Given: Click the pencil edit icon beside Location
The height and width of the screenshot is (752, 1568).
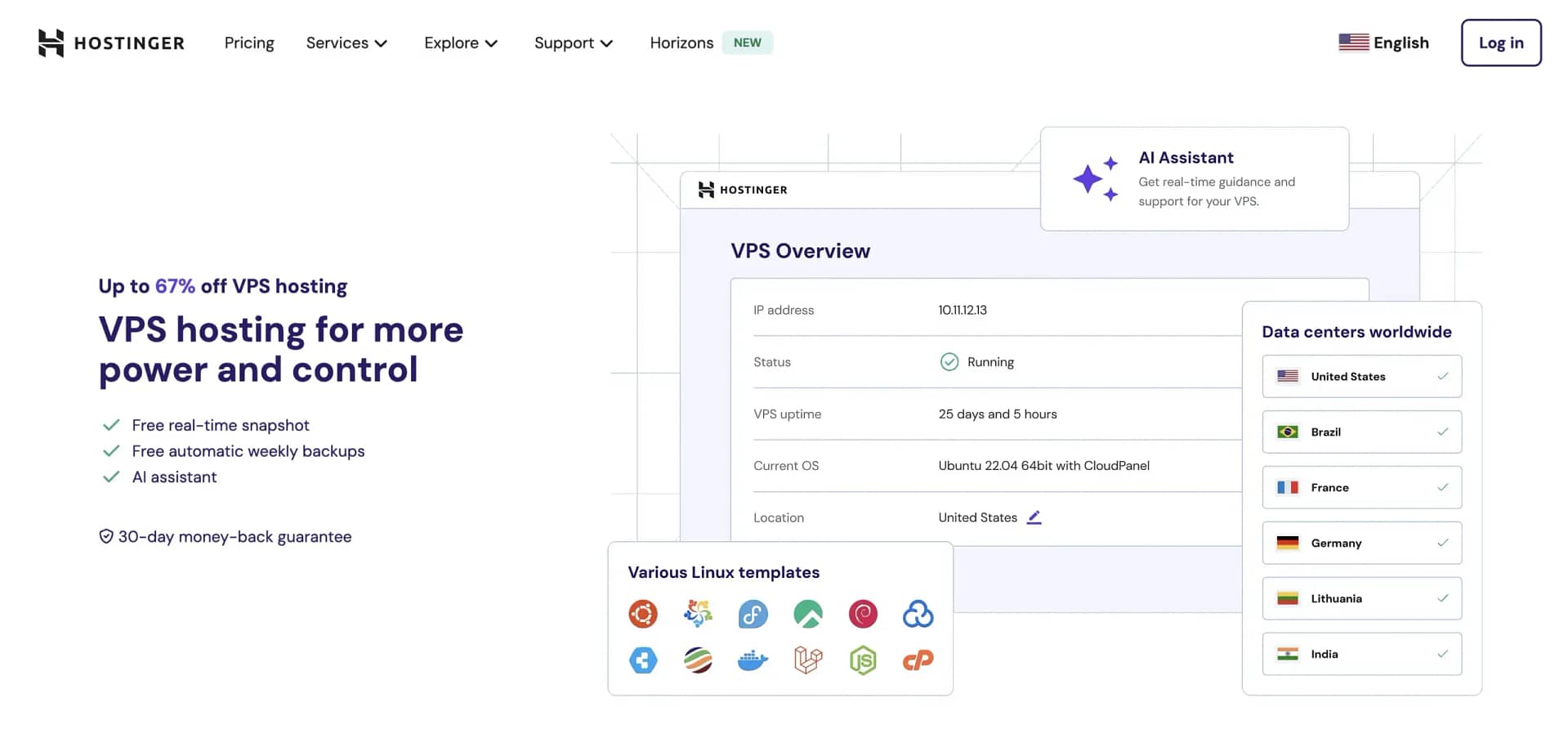Looking at the screenshot, I should pos(1034,517).
